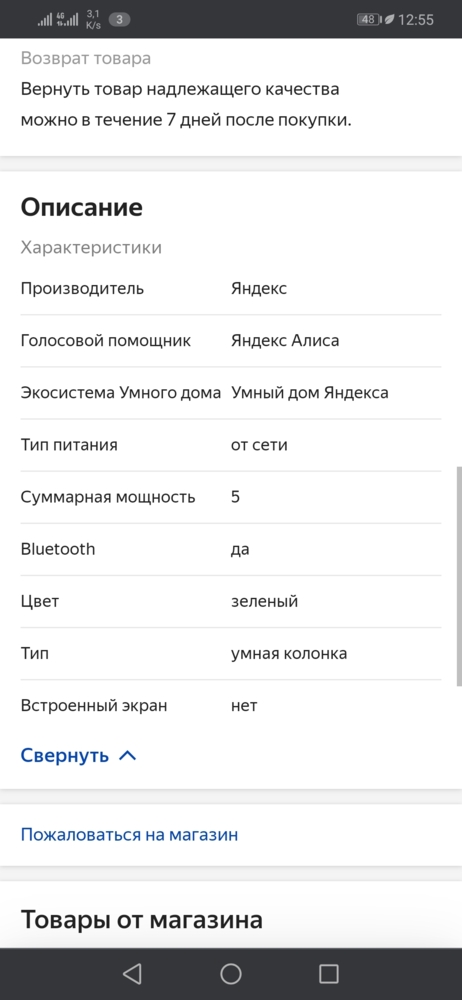Select the Голосовой помощник Яндекс Алиса value

pyautogui.click(x=285, y=341)
